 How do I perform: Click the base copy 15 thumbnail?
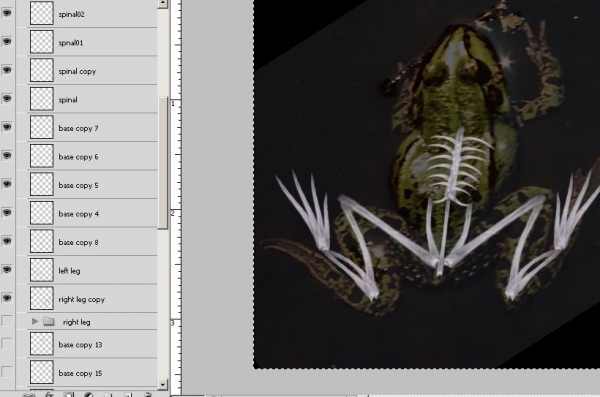tap(41, 372)
